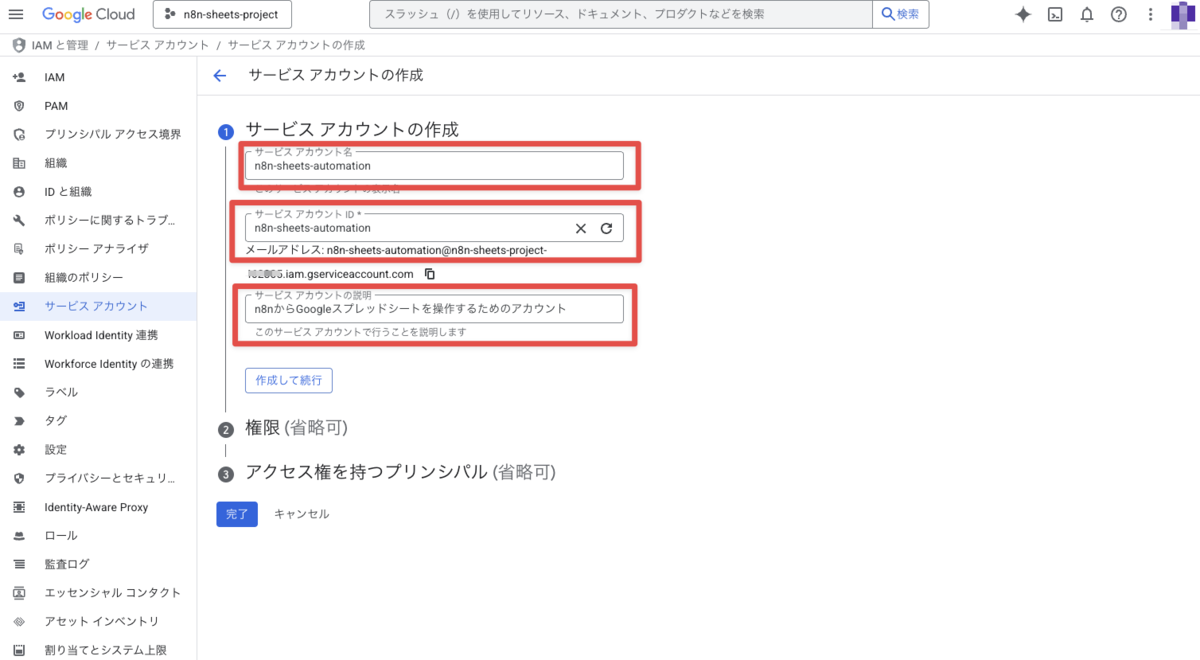The image size is (1200, 660).
Task: Open PAM in the sidebar
Action: pos(98,105)
